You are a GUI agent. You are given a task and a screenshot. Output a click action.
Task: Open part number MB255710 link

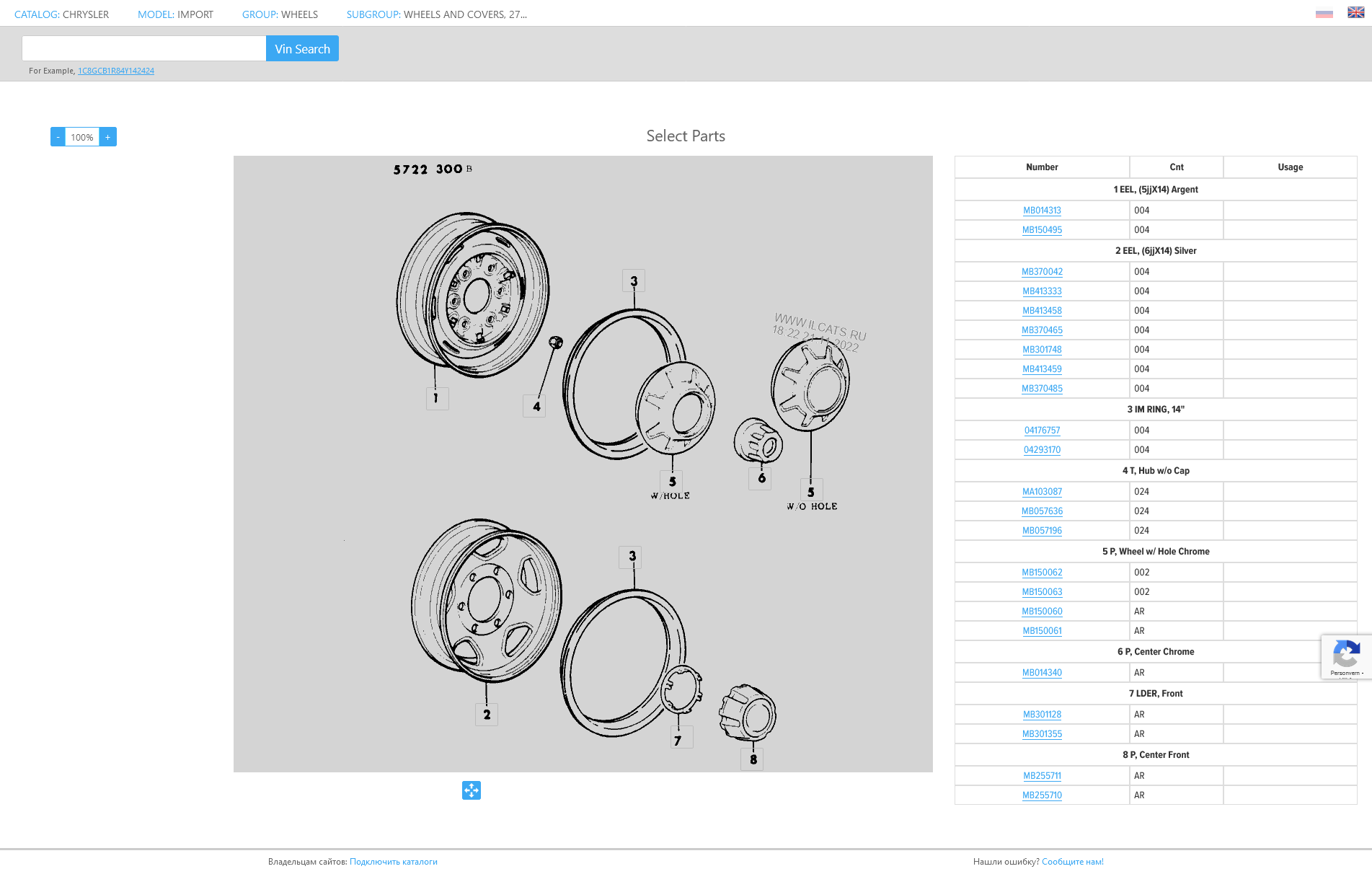pos(1042,795)
